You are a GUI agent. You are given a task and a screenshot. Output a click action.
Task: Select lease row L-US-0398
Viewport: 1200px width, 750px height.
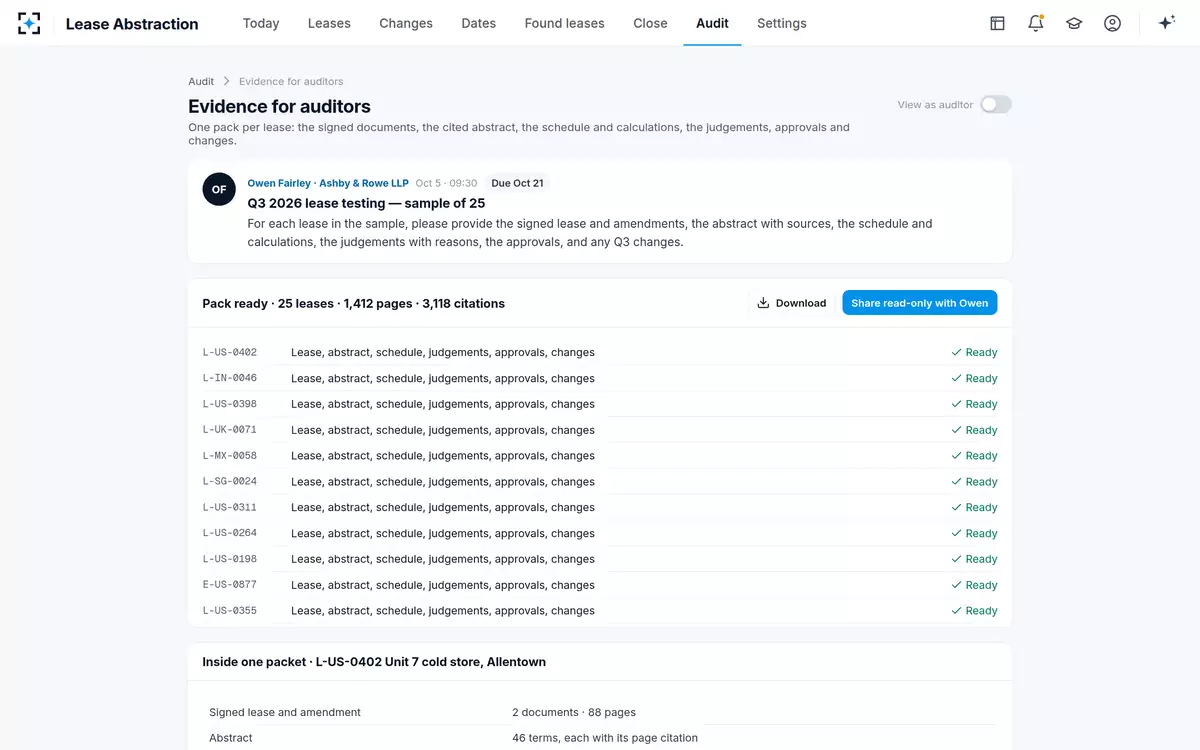coord(600,404)
